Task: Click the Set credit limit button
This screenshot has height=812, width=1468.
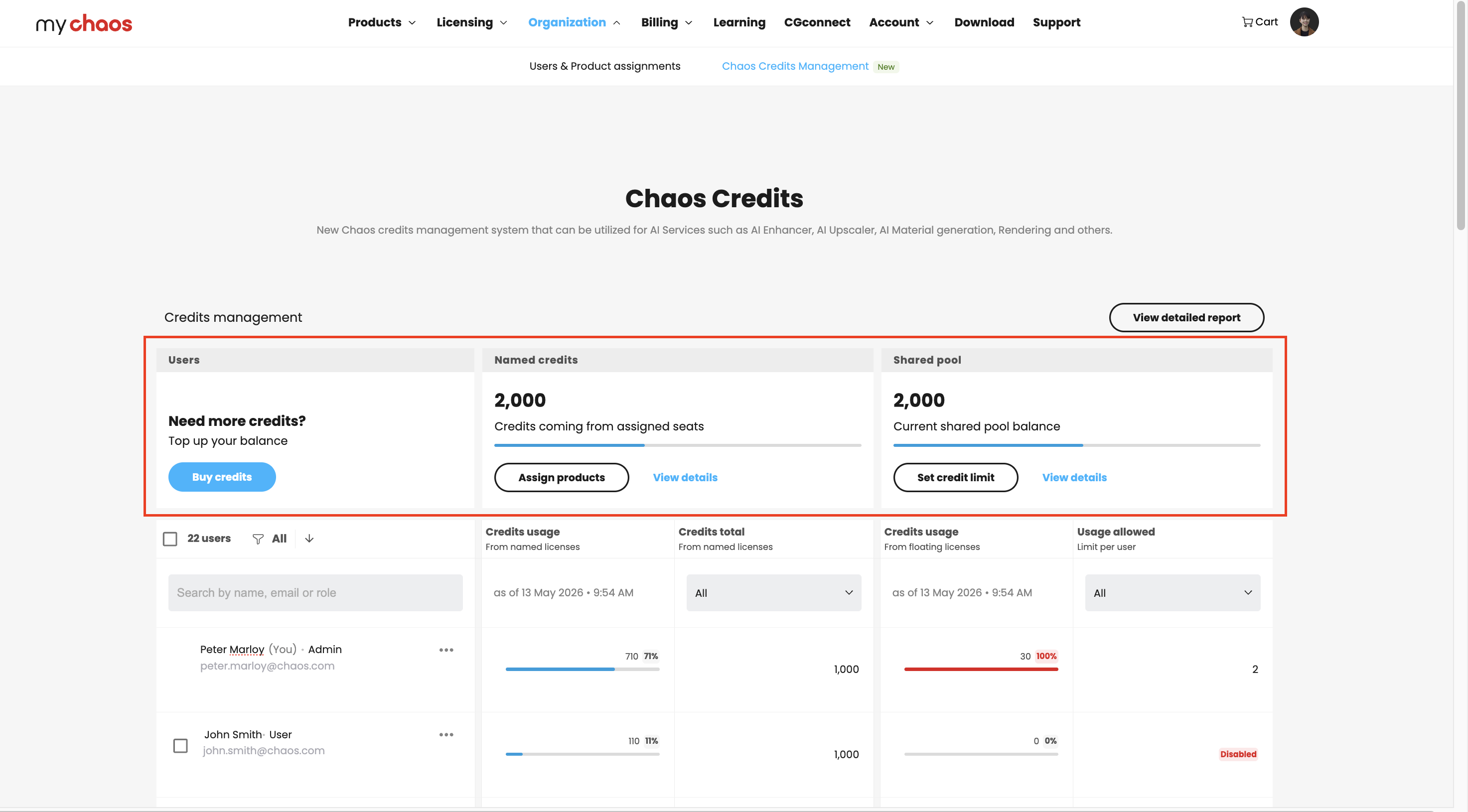Action: 955,478
